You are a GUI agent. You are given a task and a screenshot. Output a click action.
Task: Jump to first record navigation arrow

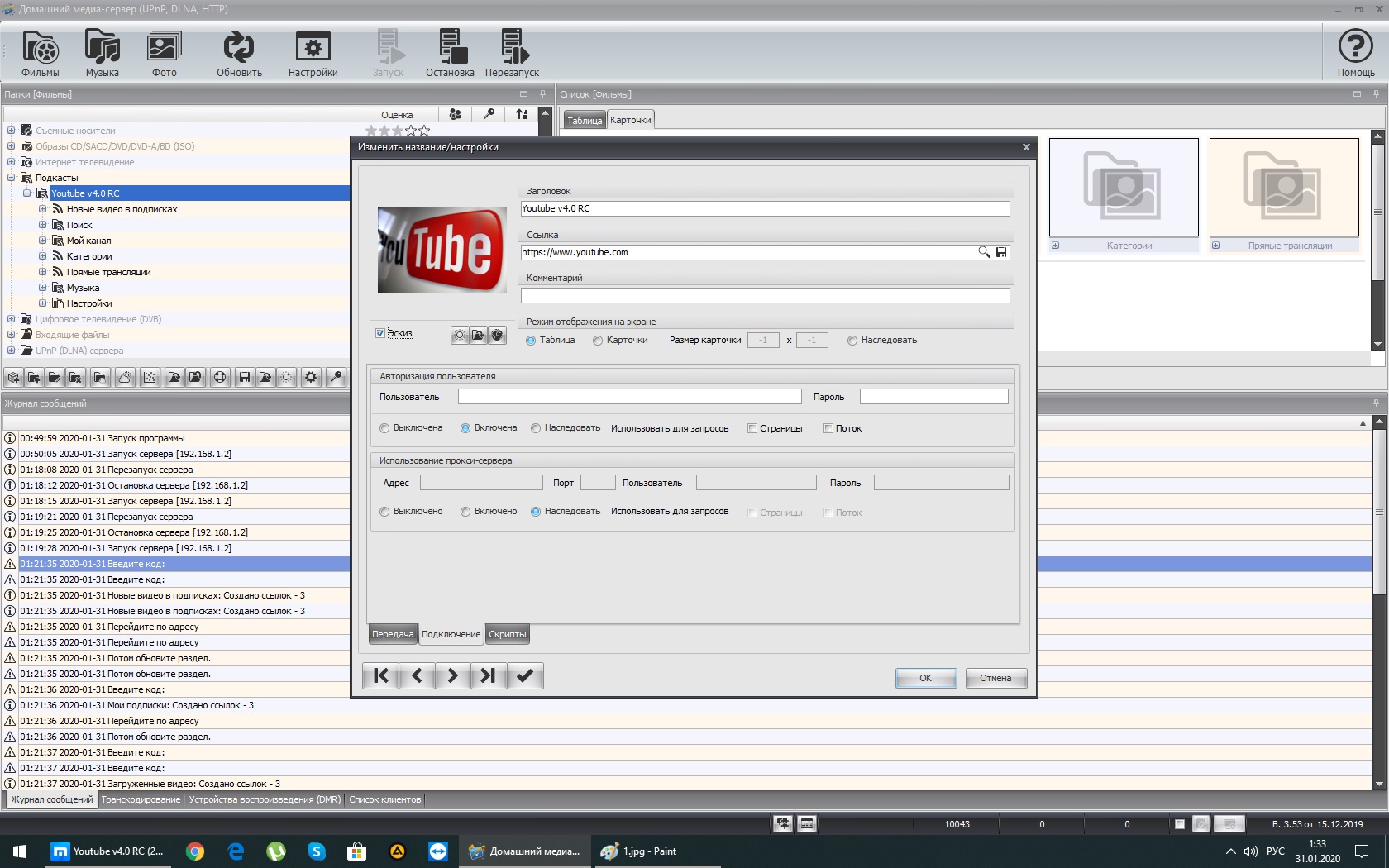(x=380, y=676)
